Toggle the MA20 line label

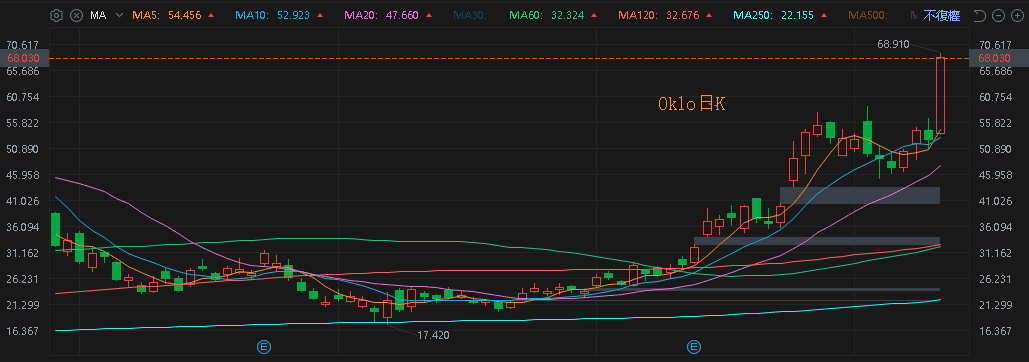click(x=381, y=15)
